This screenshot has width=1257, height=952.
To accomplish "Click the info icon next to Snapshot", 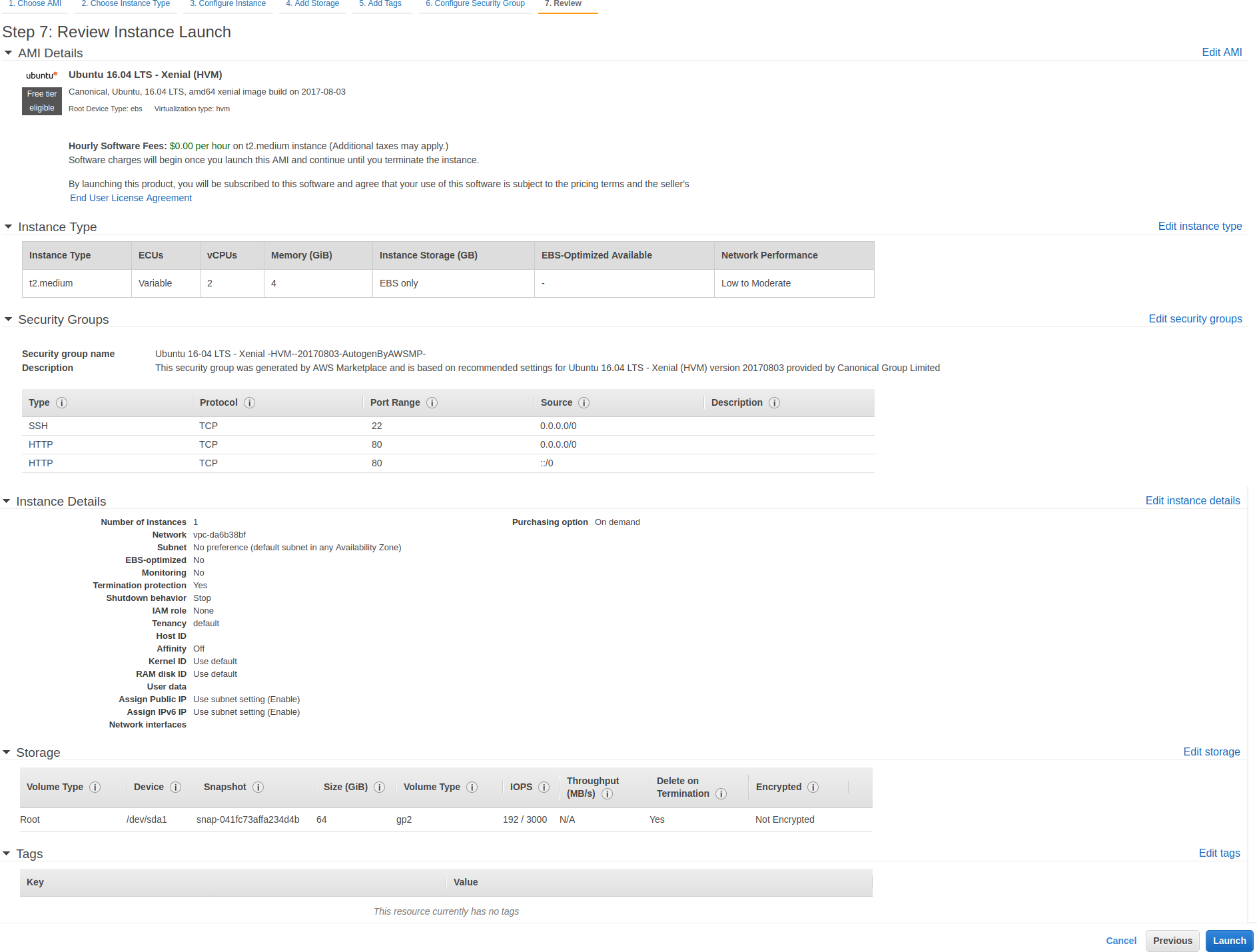I will tap(258, 787).
